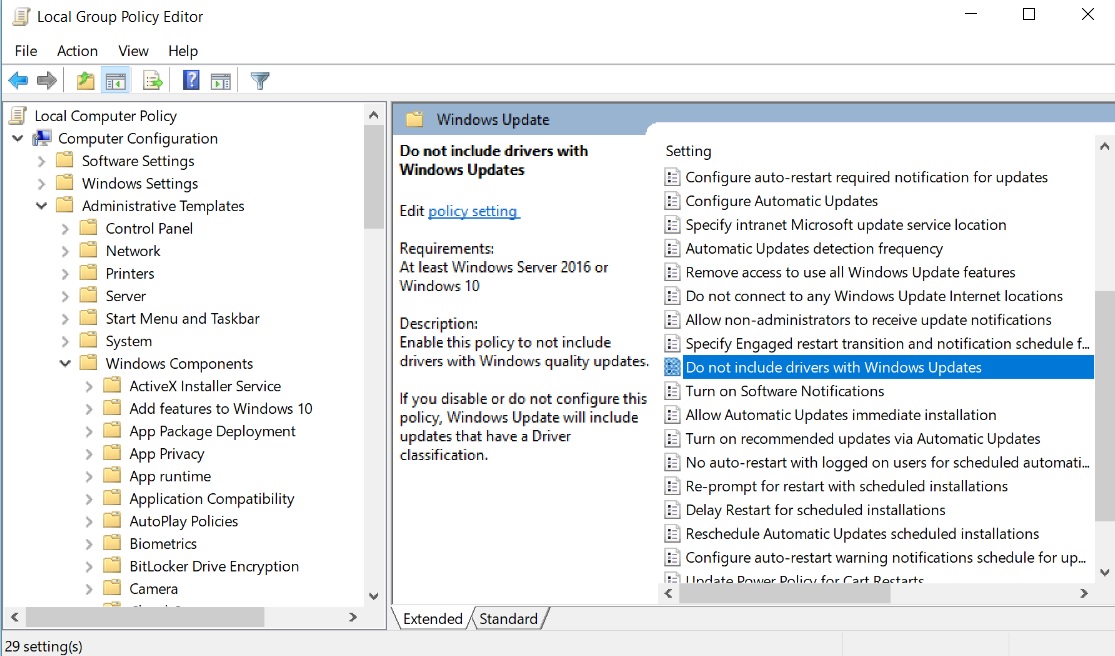Select Turn on recommended updates via Automatic Updates
This screenshot has height=656, width=1115.
pyautogui.click(x=863, y=439)
